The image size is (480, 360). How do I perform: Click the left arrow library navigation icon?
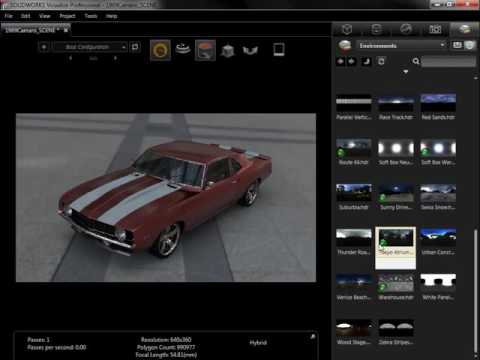340,61
